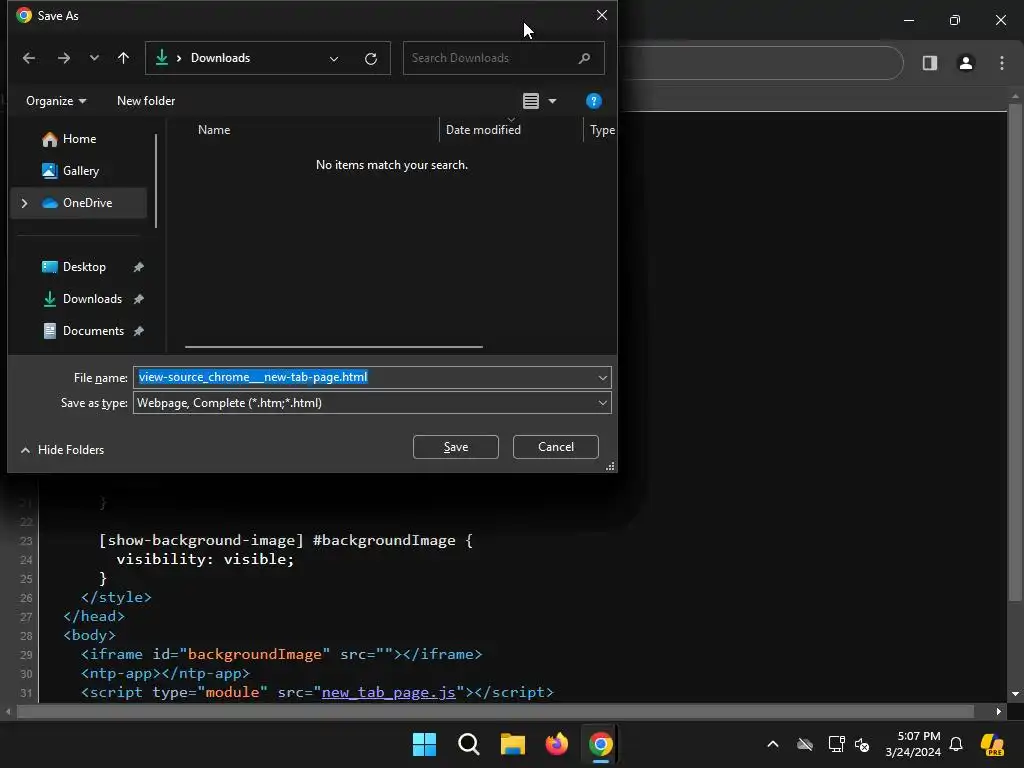
Task: Collapse folders with Hide Folders
Action: (x=63, y=450)
